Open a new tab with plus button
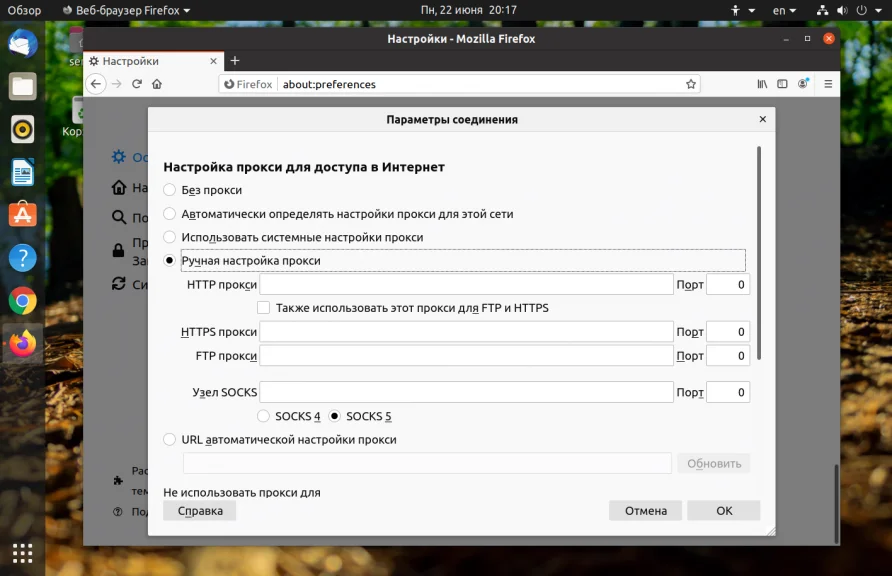This screenshot has height=576, width=892. 235,60
